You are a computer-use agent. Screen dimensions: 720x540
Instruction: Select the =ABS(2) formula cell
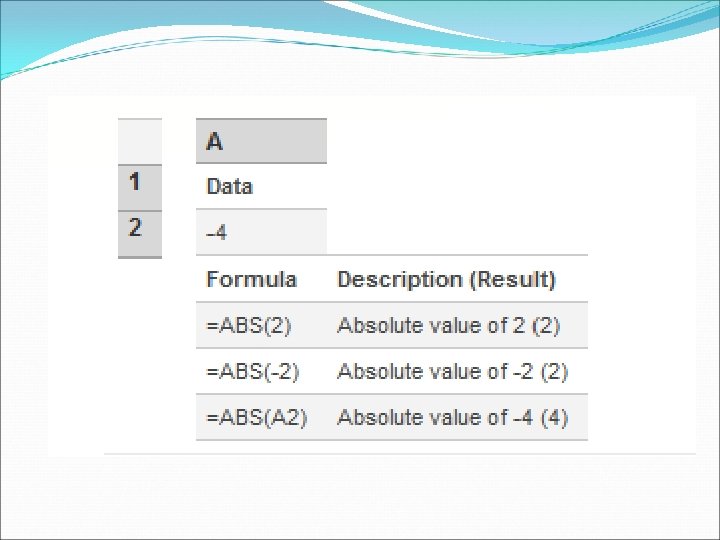[x=261, y=325]
